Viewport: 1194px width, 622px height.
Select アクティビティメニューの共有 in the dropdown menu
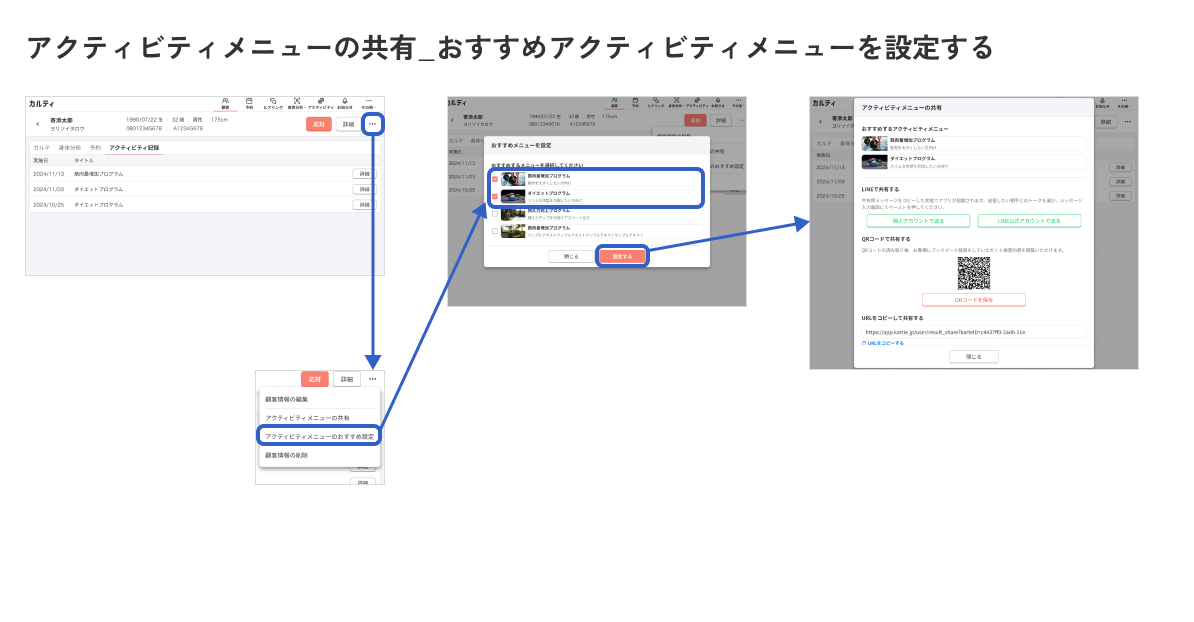(307, 417)
